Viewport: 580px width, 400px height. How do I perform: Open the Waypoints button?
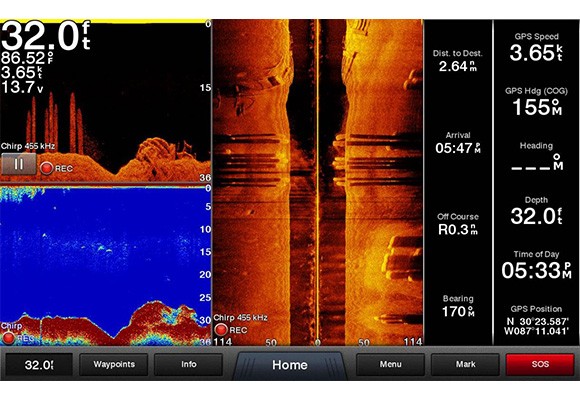114,365
